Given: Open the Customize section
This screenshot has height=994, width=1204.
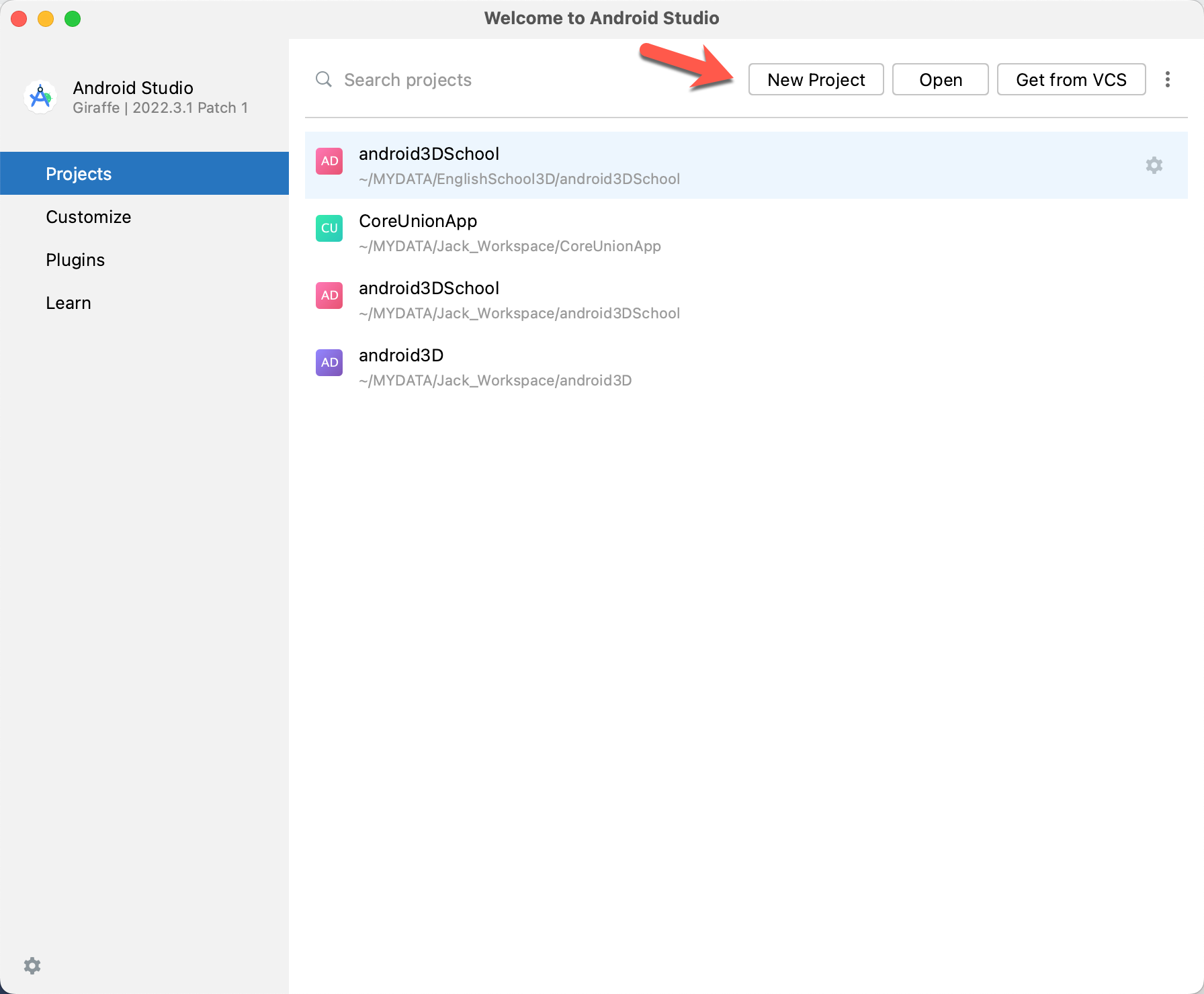Looking at the screenshot, I should coord(144,216).
